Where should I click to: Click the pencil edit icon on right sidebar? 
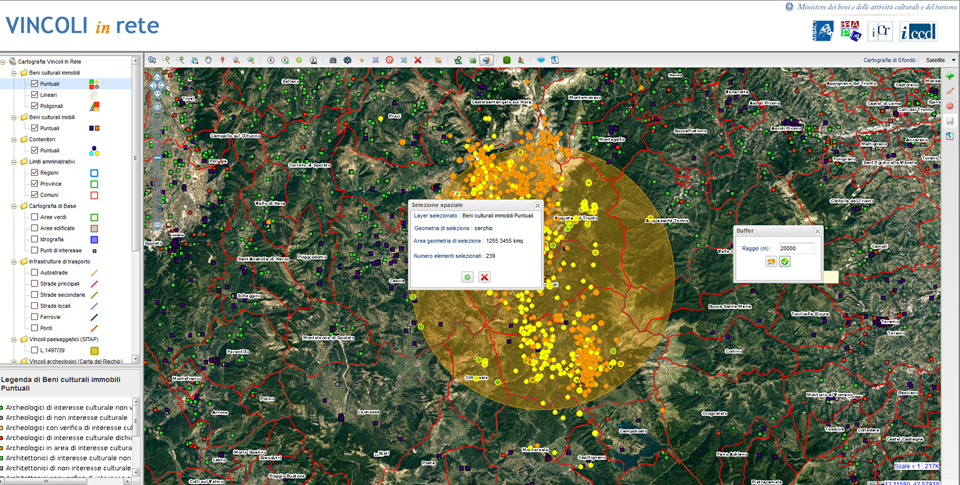click(x=950, y=90)
